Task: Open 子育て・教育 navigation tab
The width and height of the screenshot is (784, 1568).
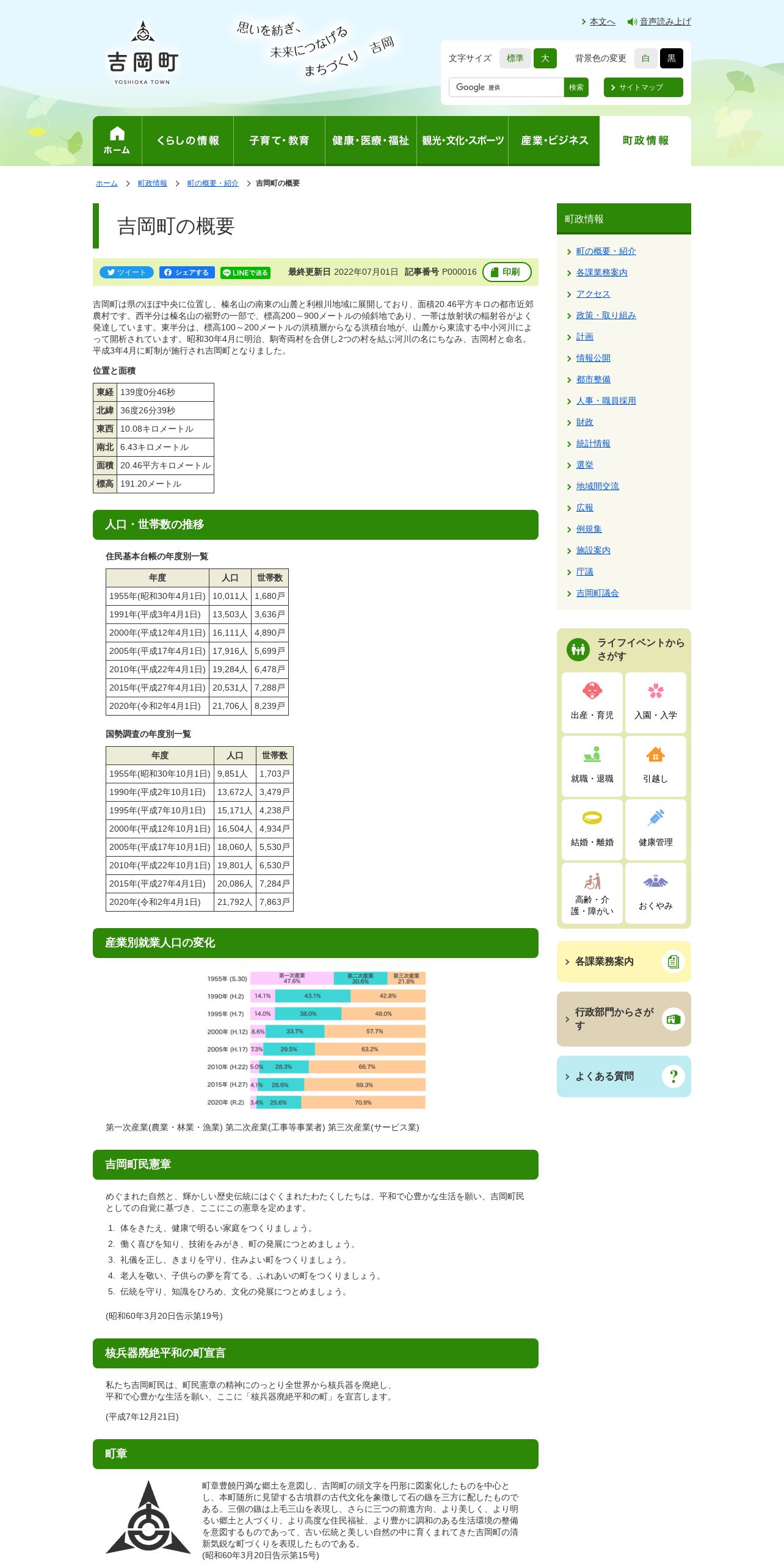Action: click(279, 140)
